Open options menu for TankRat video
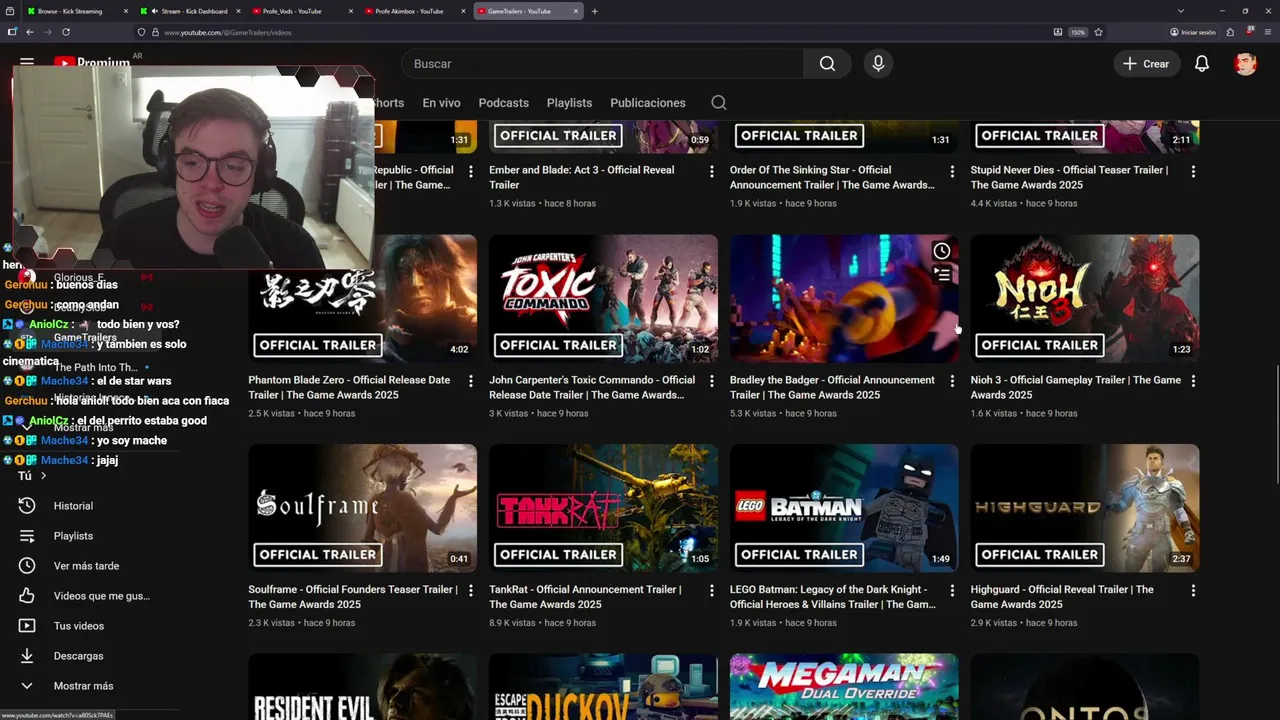The height and width of the screenshot is (720, 1280). pyautogui.click(x=711, y=591)
